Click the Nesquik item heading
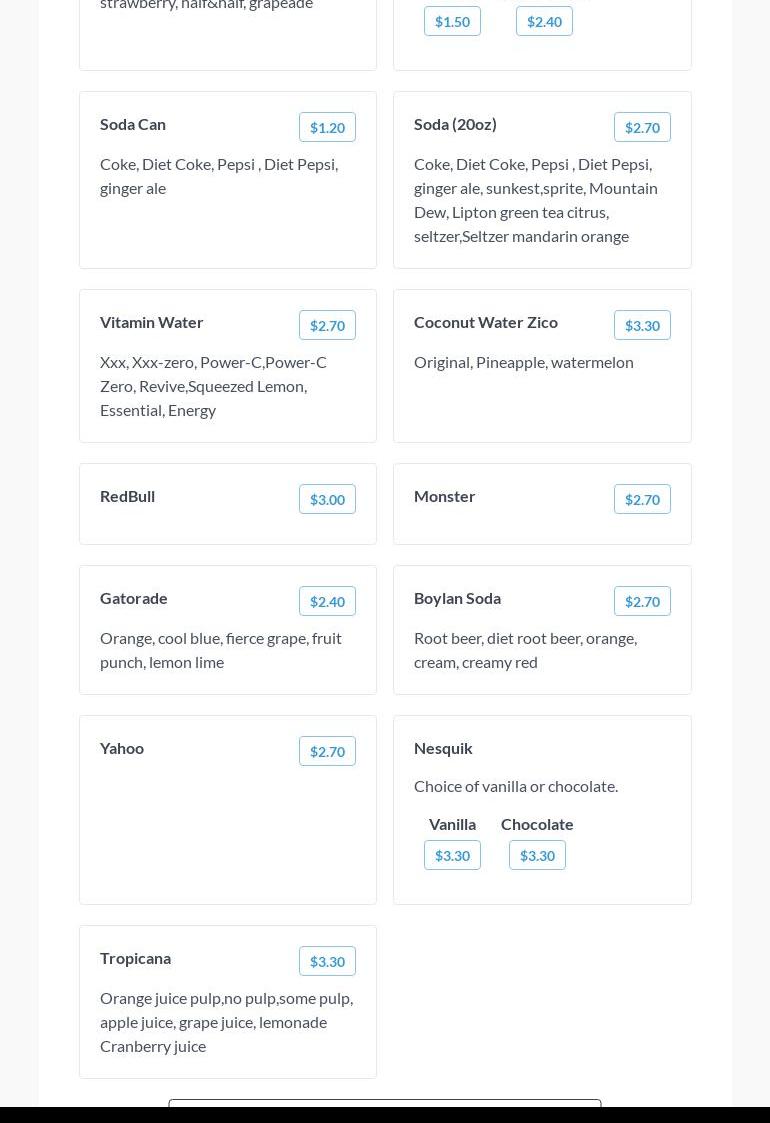Image resolution: width=770 pixels, height=1123 pixels. [443, 748]
